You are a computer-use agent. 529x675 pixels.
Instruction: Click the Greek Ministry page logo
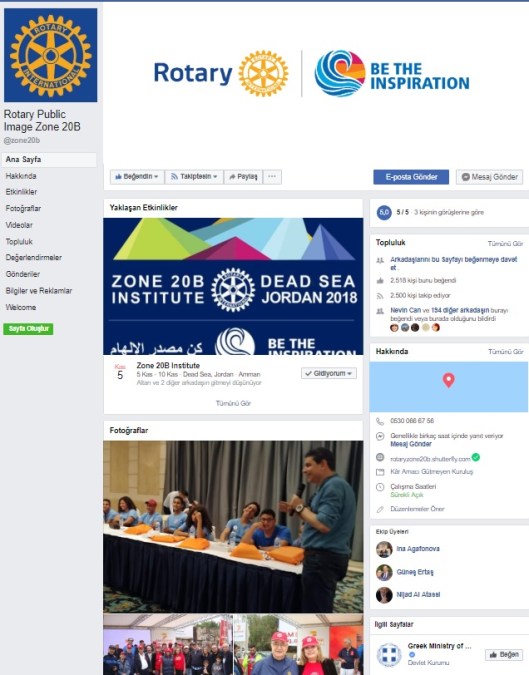tap(389, 654)
